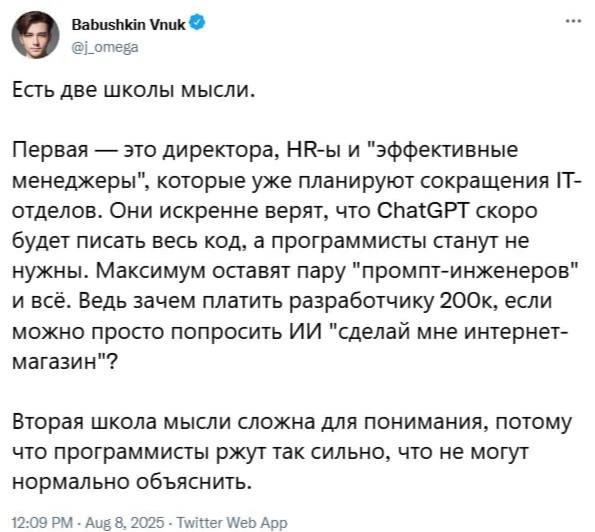Click the phrase "Вторая школа мысли"
Viewport: 595px width, 532px height.
coord(122,422)
